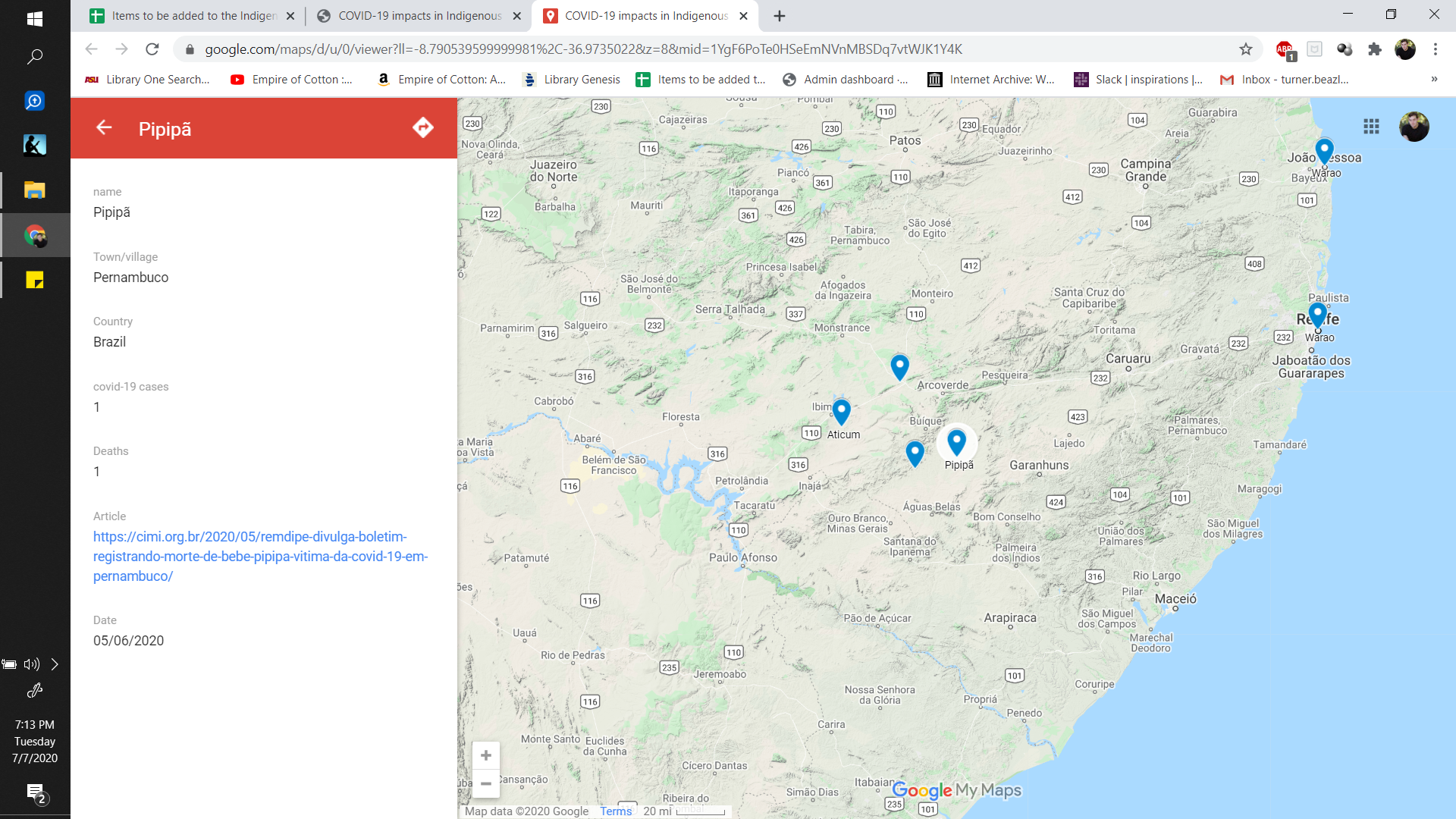Screen dimensions: 1456x819
Task: Click the Terms link on the map
Action: [615, 811]
